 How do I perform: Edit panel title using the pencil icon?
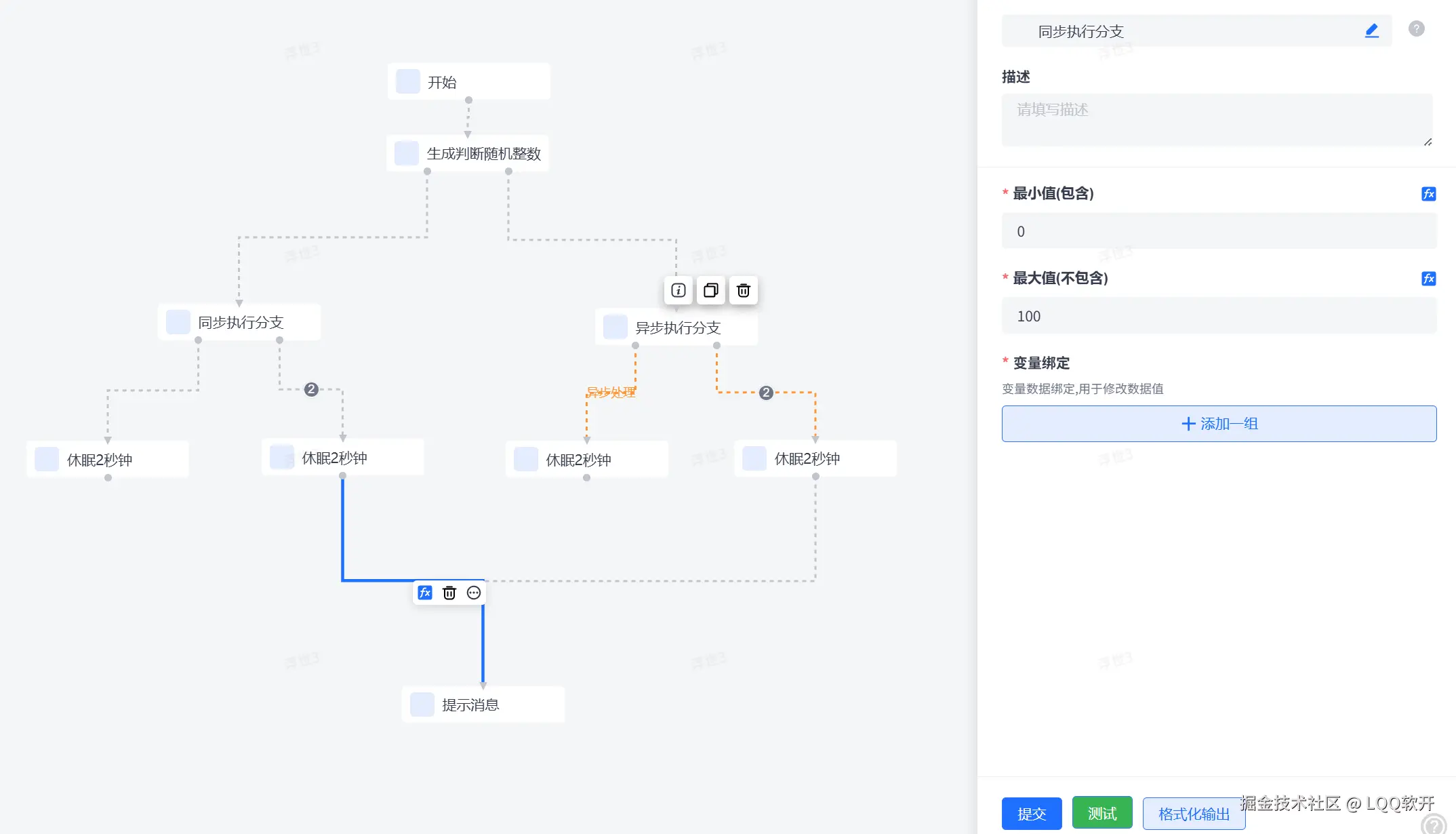1371,30
